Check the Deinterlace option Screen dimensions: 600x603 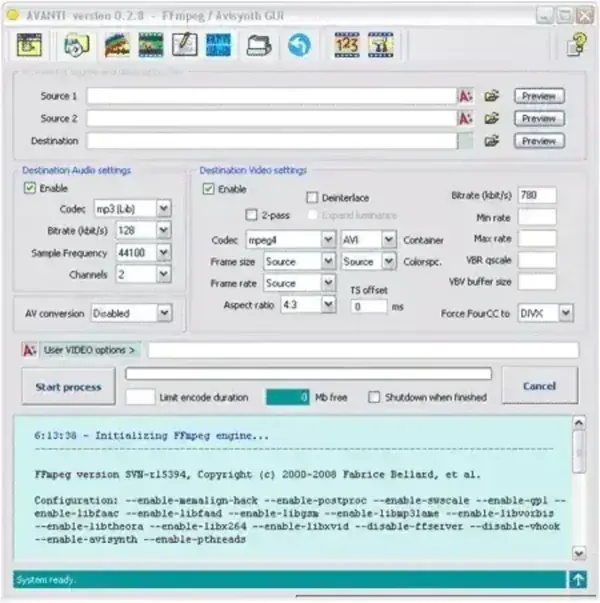point(312,198)
